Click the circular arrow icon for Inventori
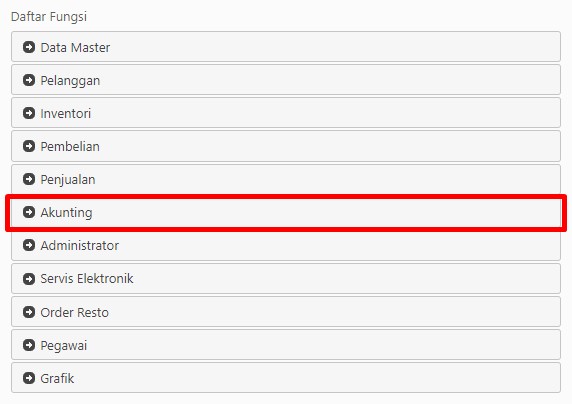The width and height of the screenshot is (572, 404). pyautogui.click(x=29, y=113)
